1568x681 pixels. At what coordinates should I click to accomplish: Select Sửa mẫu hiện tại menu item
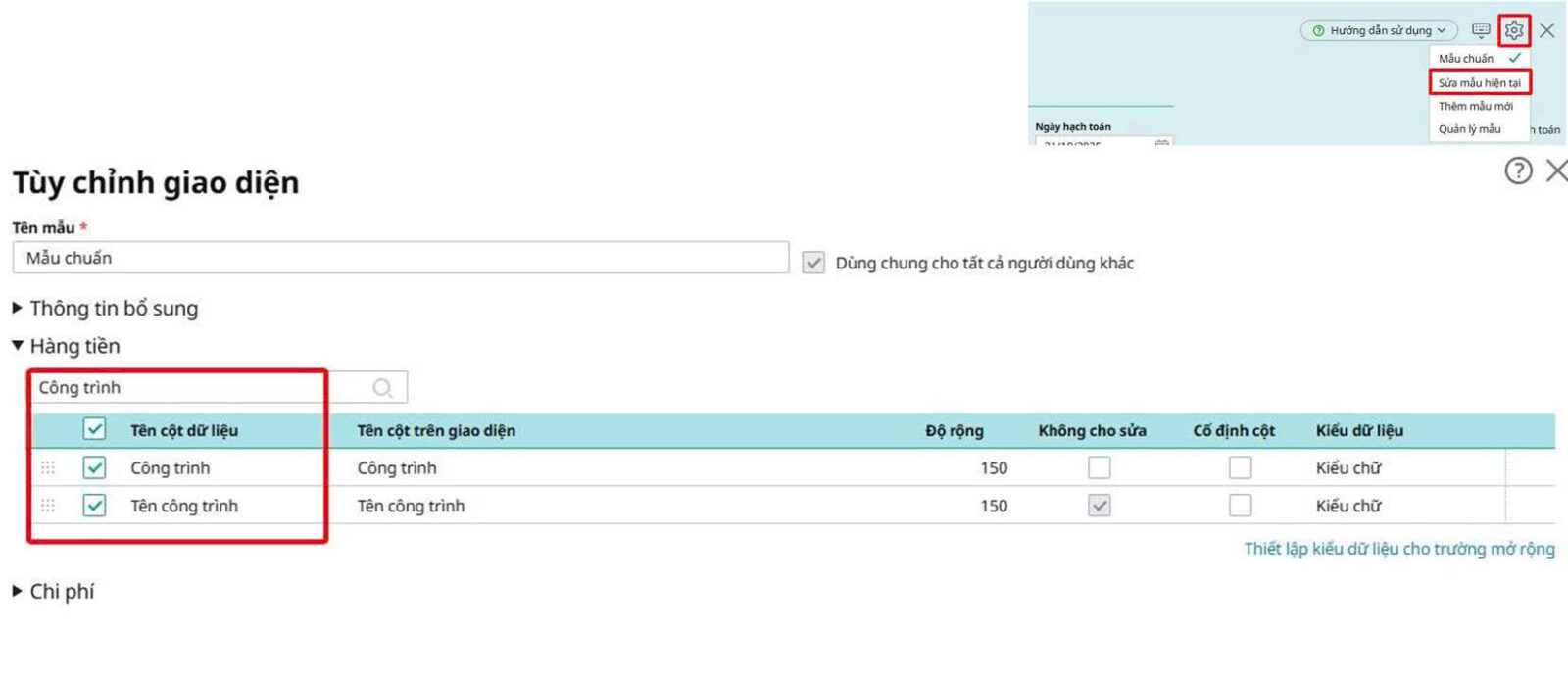(x=1479, y=82)
